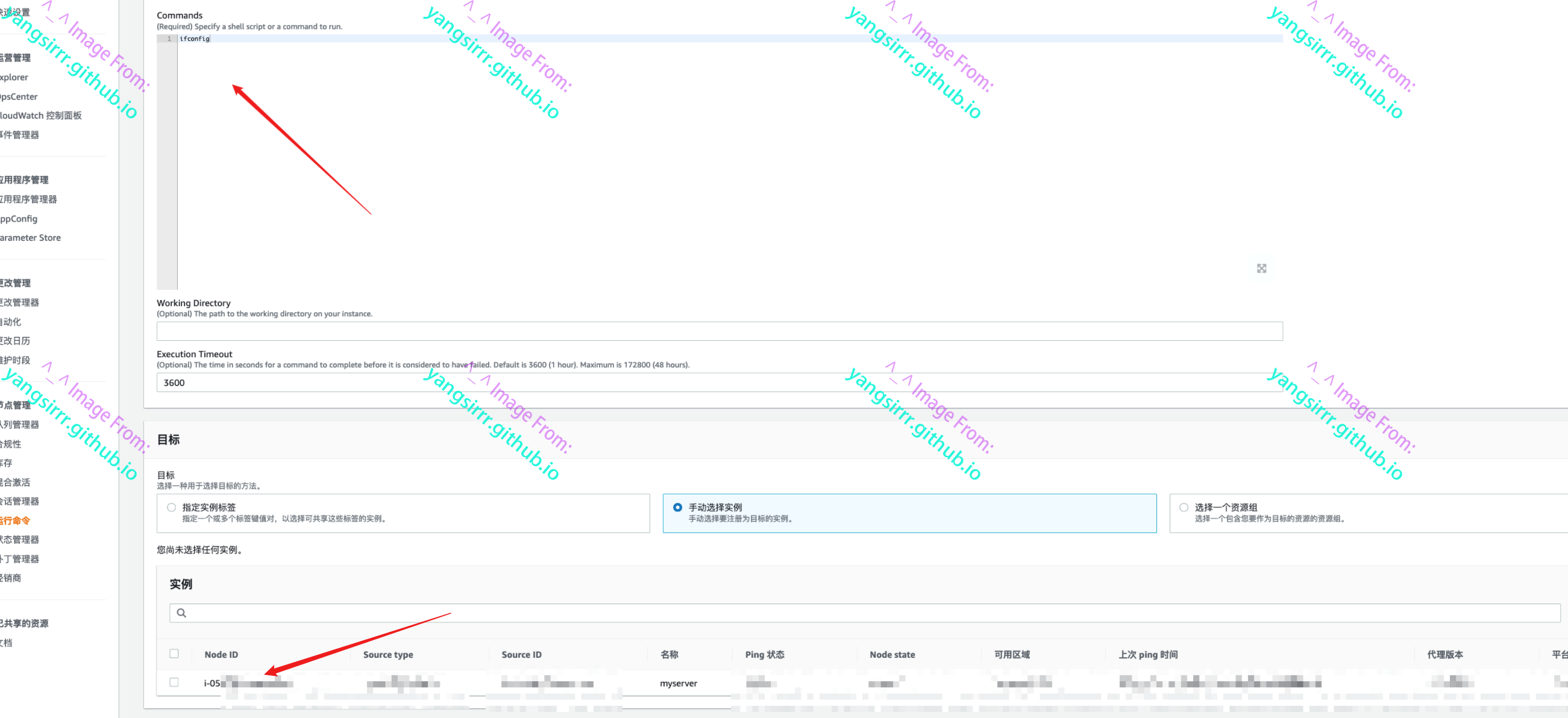This screenshot has height=718, width=1568.
Task: Click the instances search box
Action: (864, 613)
